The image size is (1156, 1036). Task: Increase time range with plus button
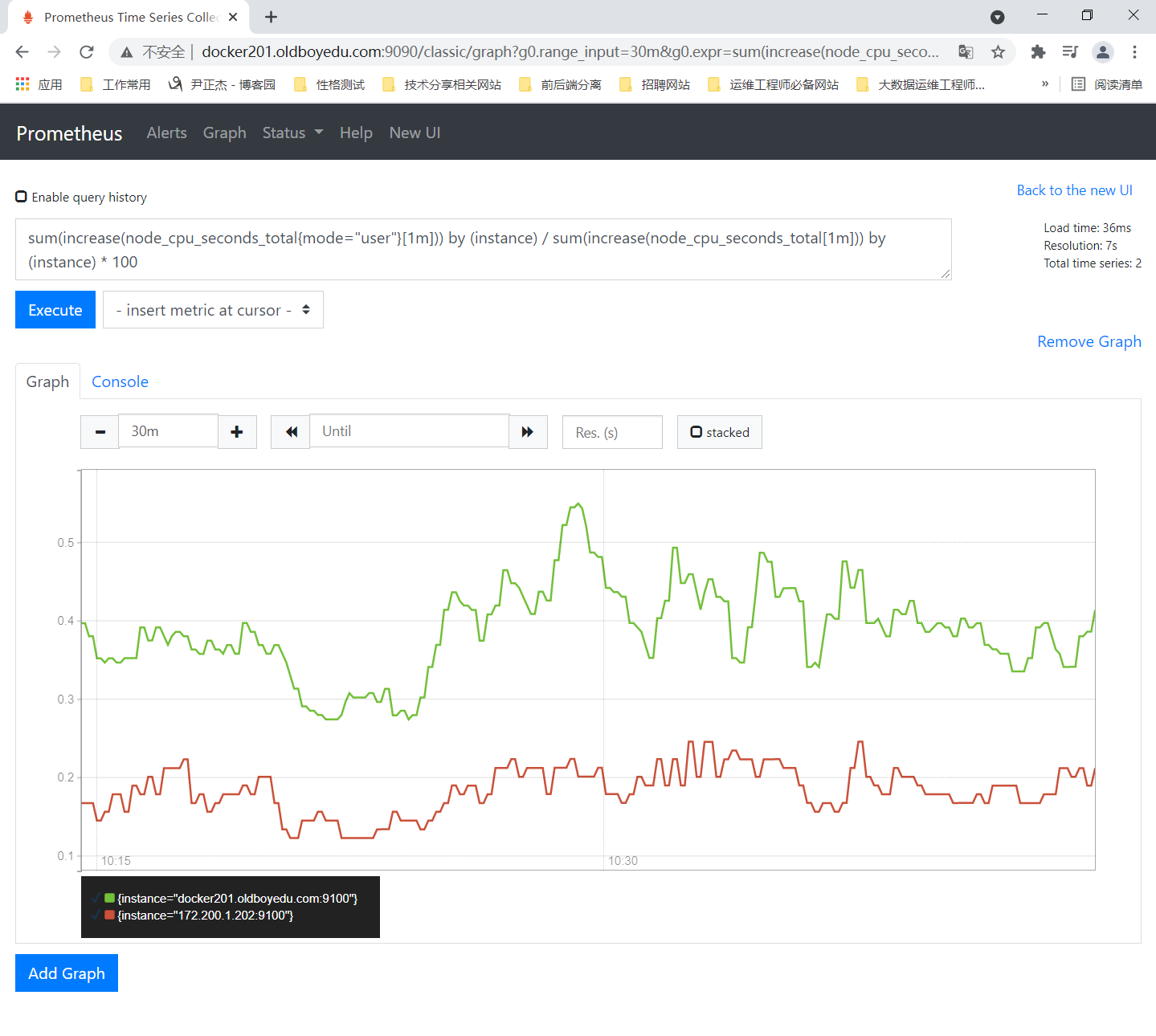coord(237,432)
